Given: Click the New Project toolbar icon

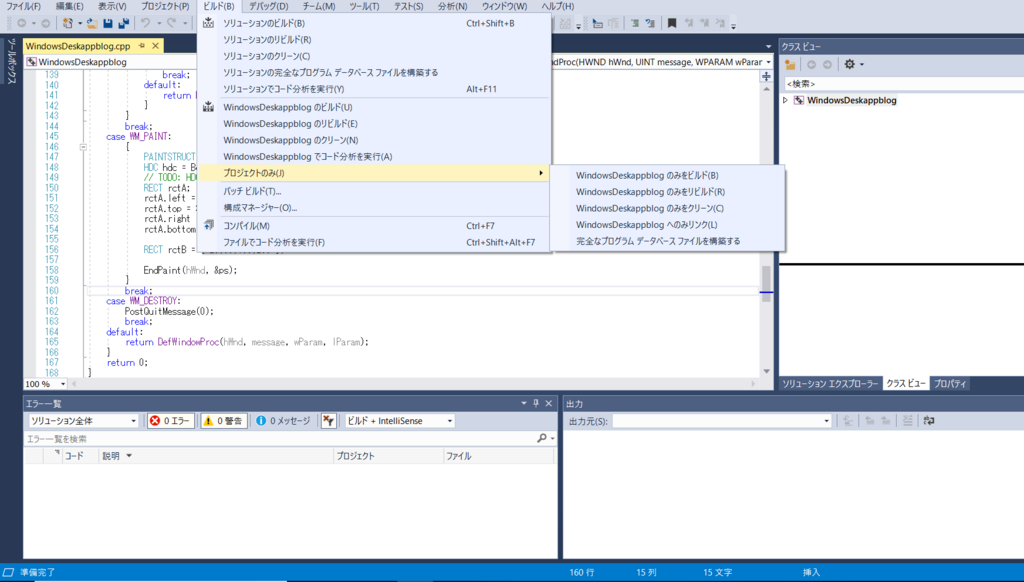Looking at the screenshot, I should (68, 23).
